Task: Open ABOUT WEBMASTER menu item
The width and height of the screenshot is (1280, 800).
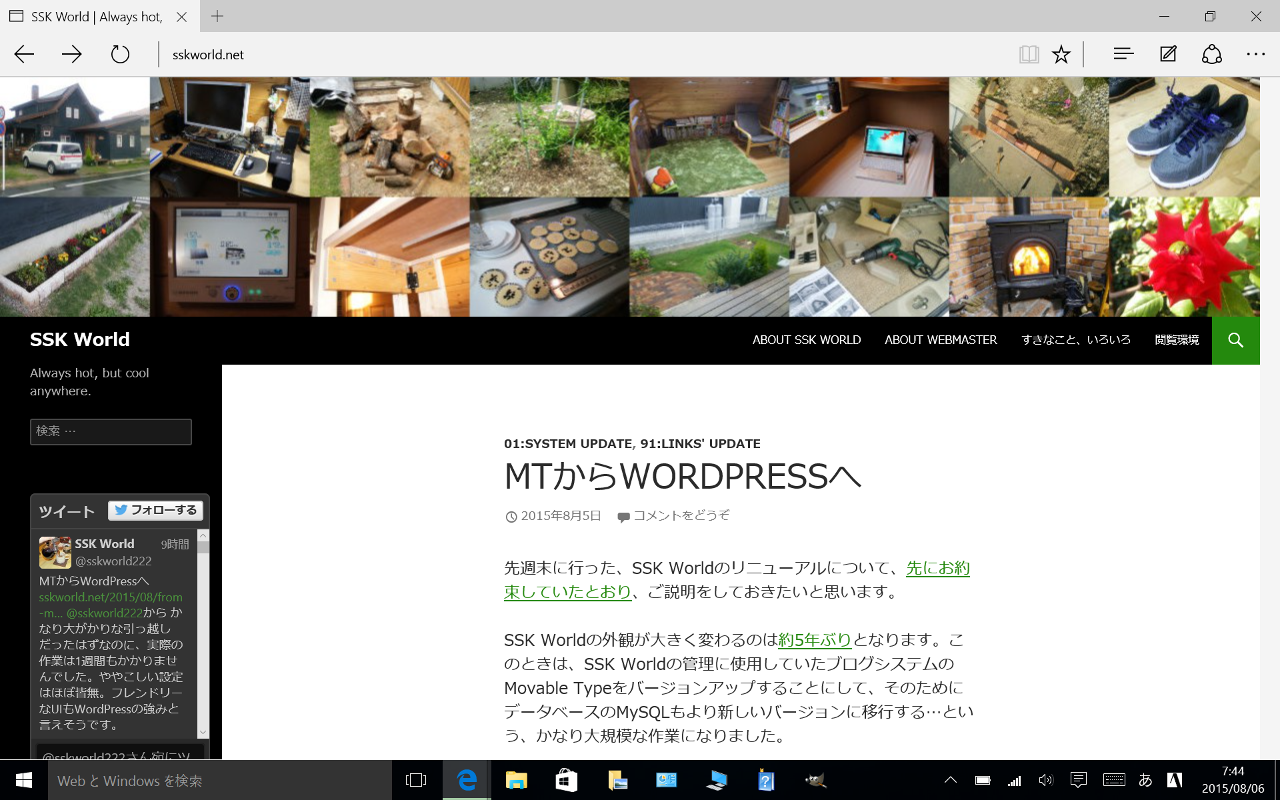Action: pyautogui.click(x=941, y=340)
